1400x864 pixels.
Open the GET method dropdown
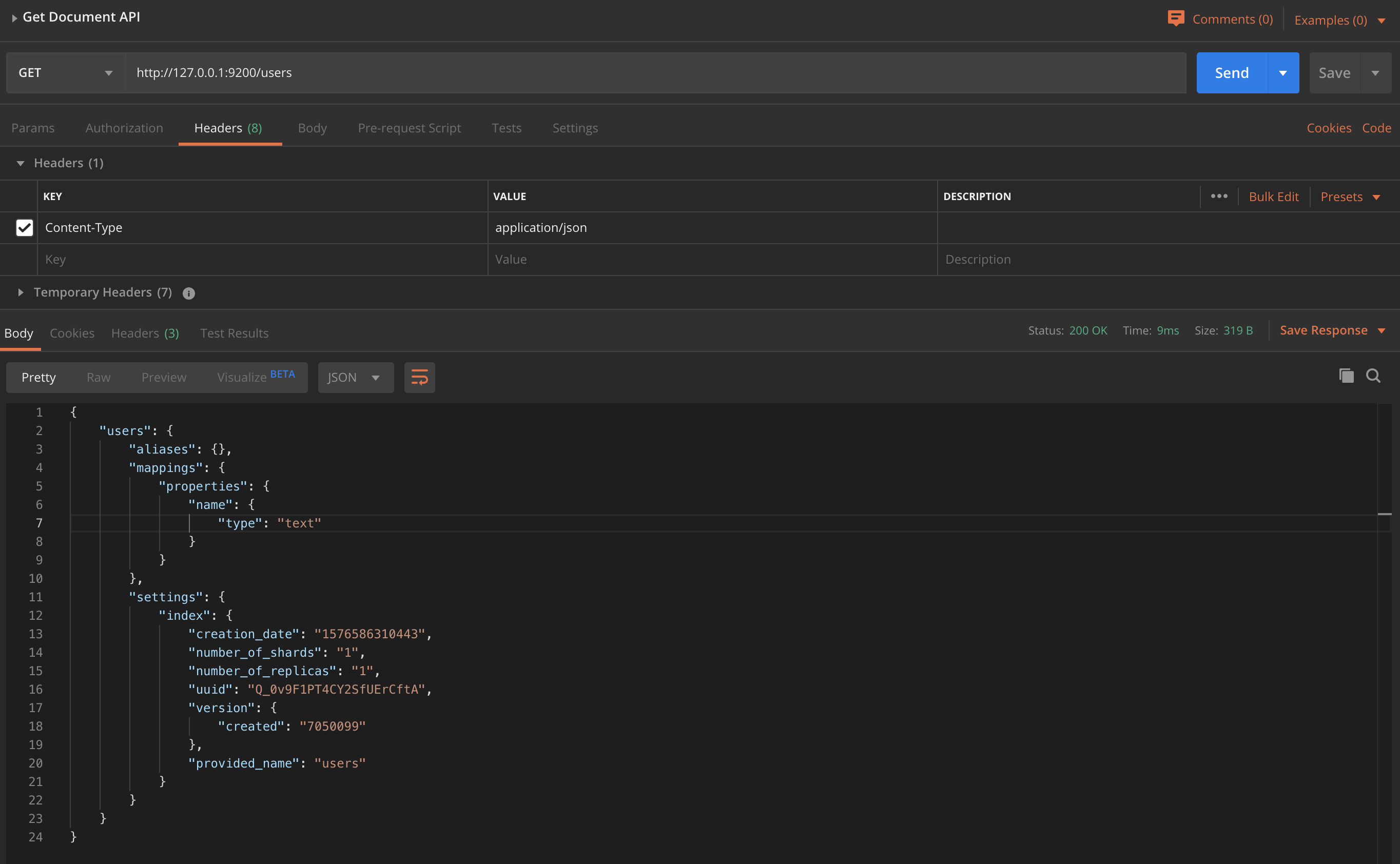tap(65, 73)
